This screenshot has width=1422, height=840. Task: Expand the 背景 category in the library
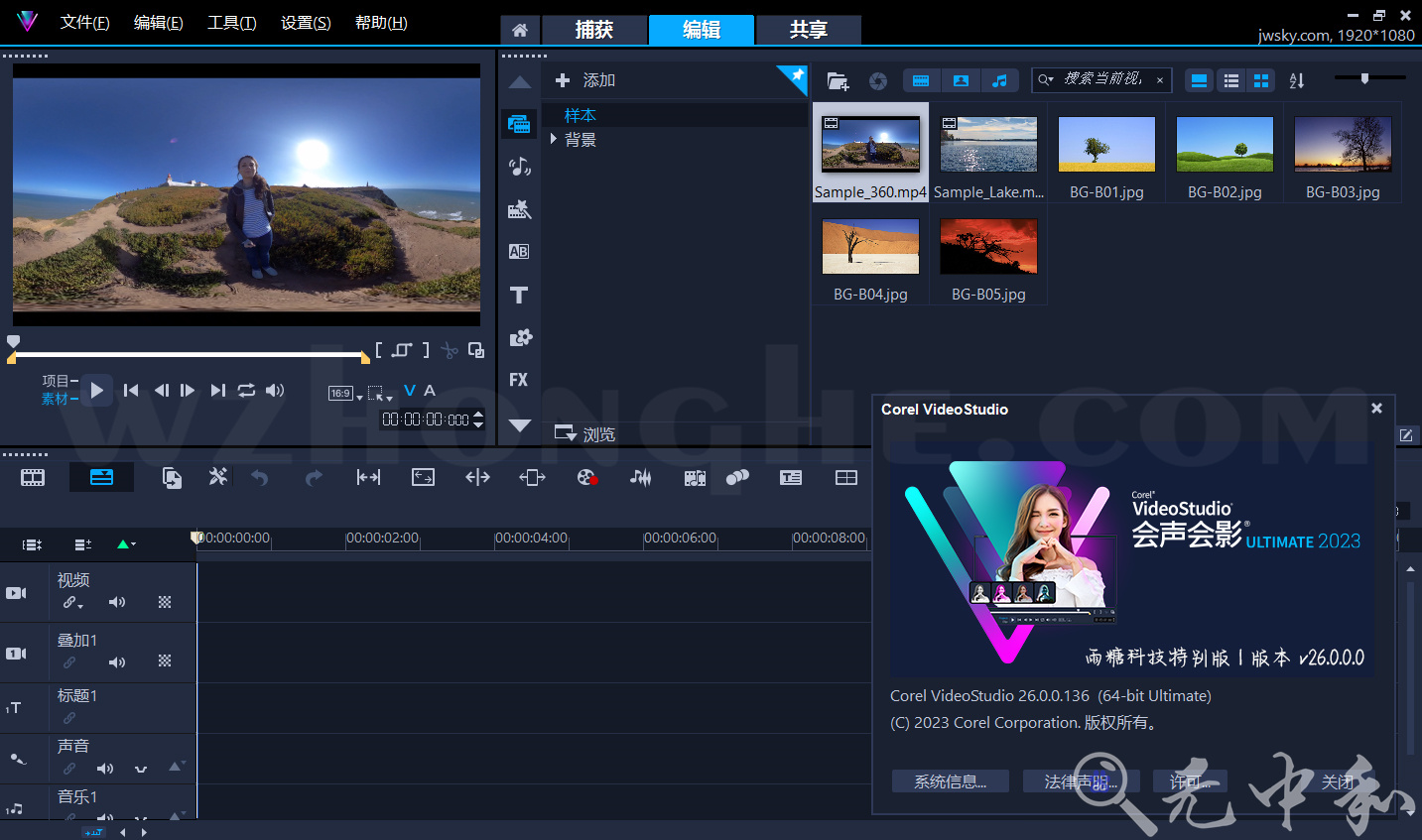(x=554, y=139)
